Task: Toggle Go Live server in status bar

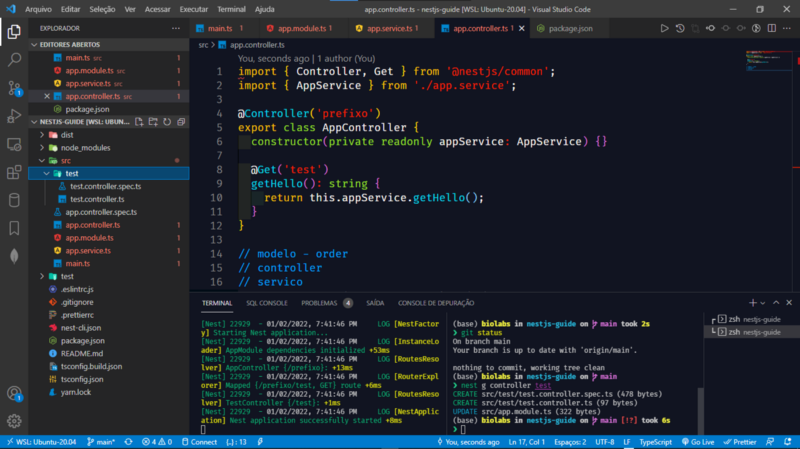Action: point(698,442)
